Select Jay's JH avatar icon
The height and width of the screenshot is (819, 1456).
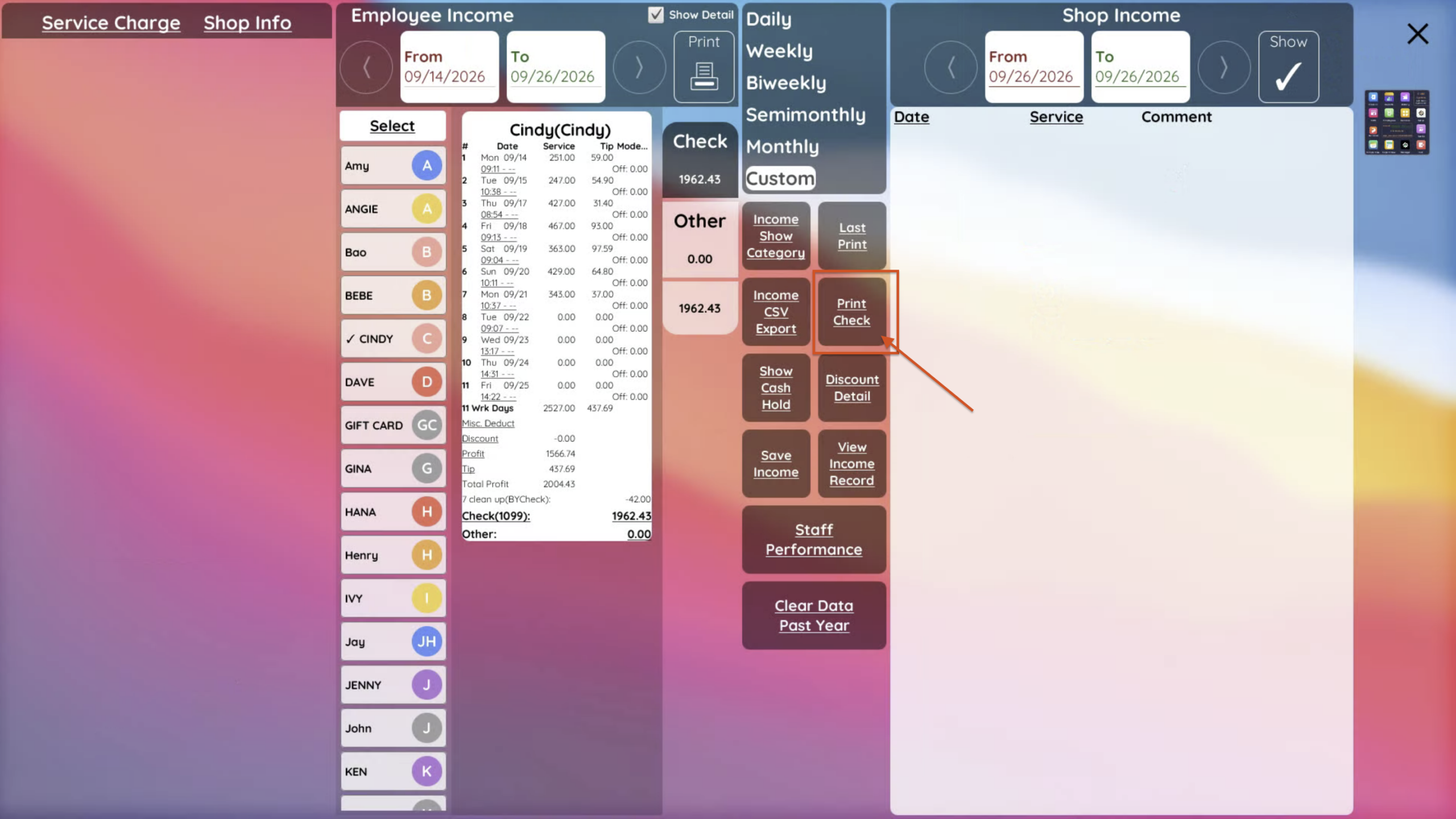pos(427,641)
